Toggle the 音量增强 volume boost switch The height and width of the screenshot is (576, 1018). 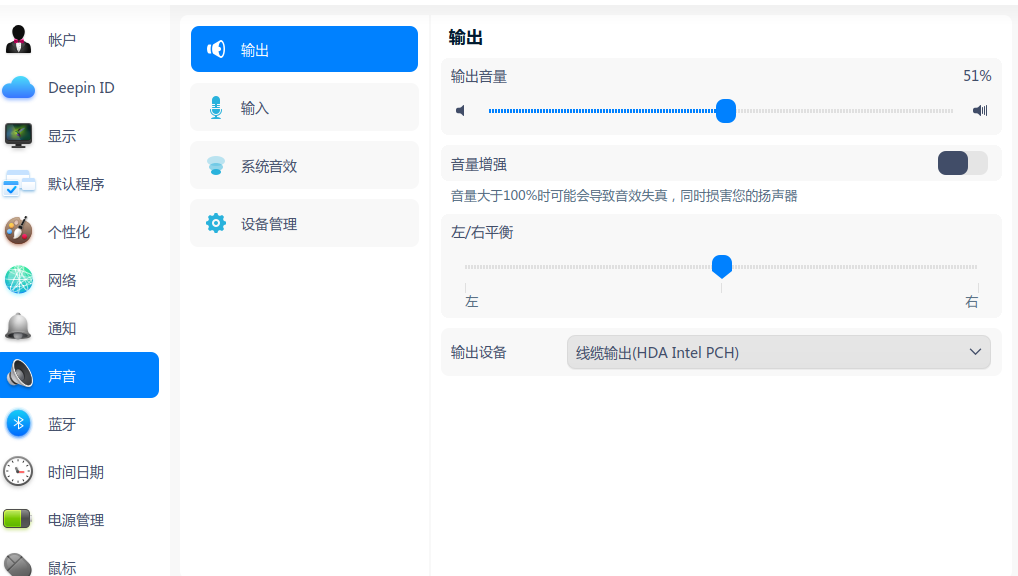pos(962,164)
